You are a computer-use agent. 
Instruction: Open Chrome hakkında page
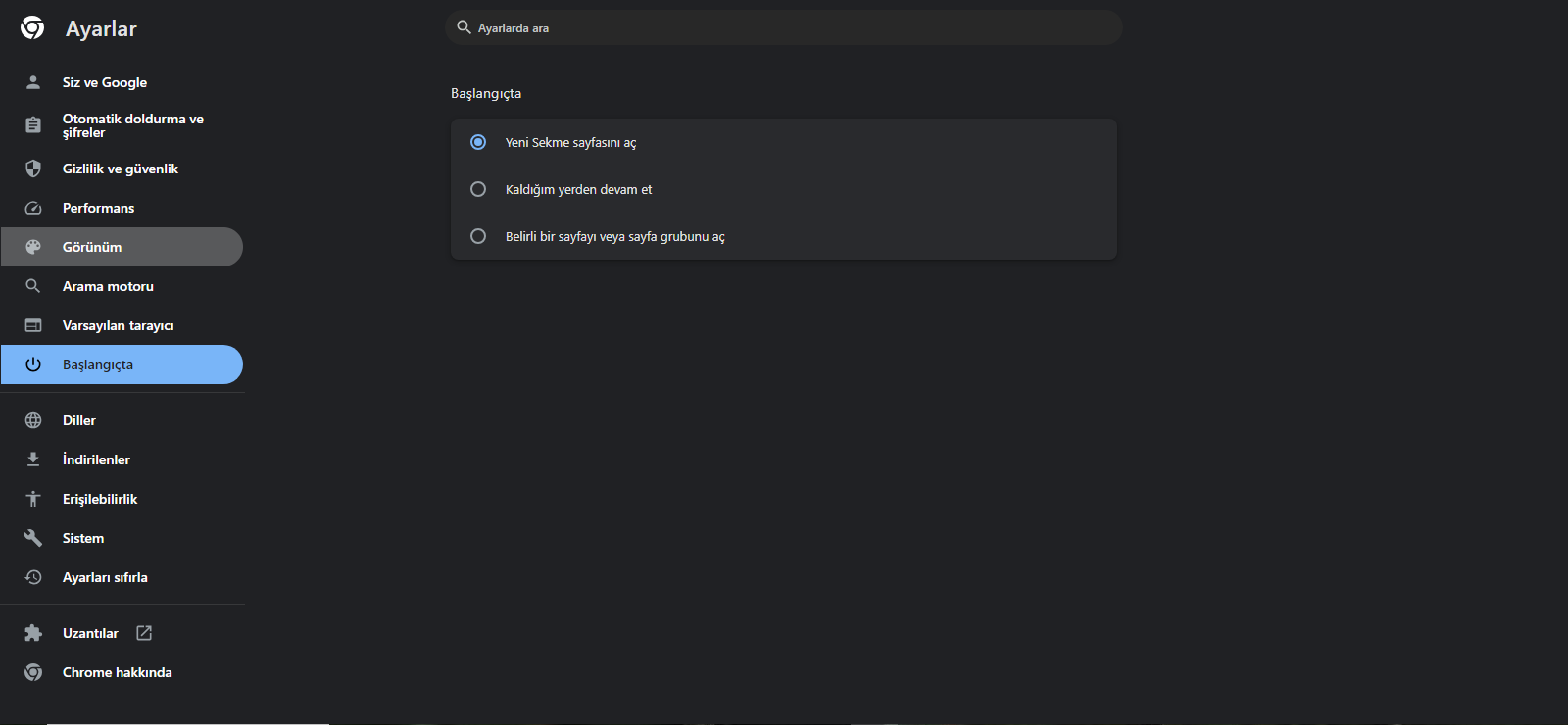pyautogui.click(x=117, y=672)
